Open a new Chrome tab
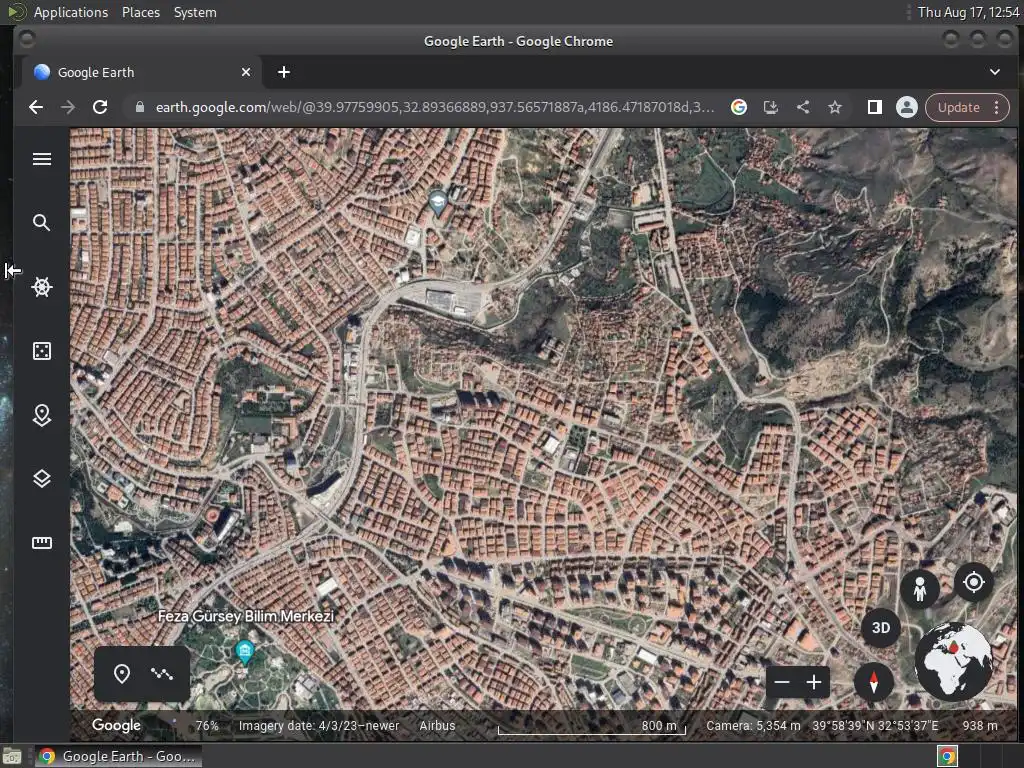 [x=283, y=72]
